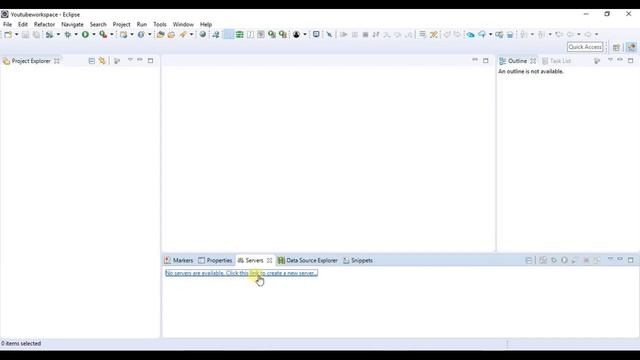Viewport: 640px width, 360px height.
Task: Maximize the editor area
Action: [x=486, y=60]
